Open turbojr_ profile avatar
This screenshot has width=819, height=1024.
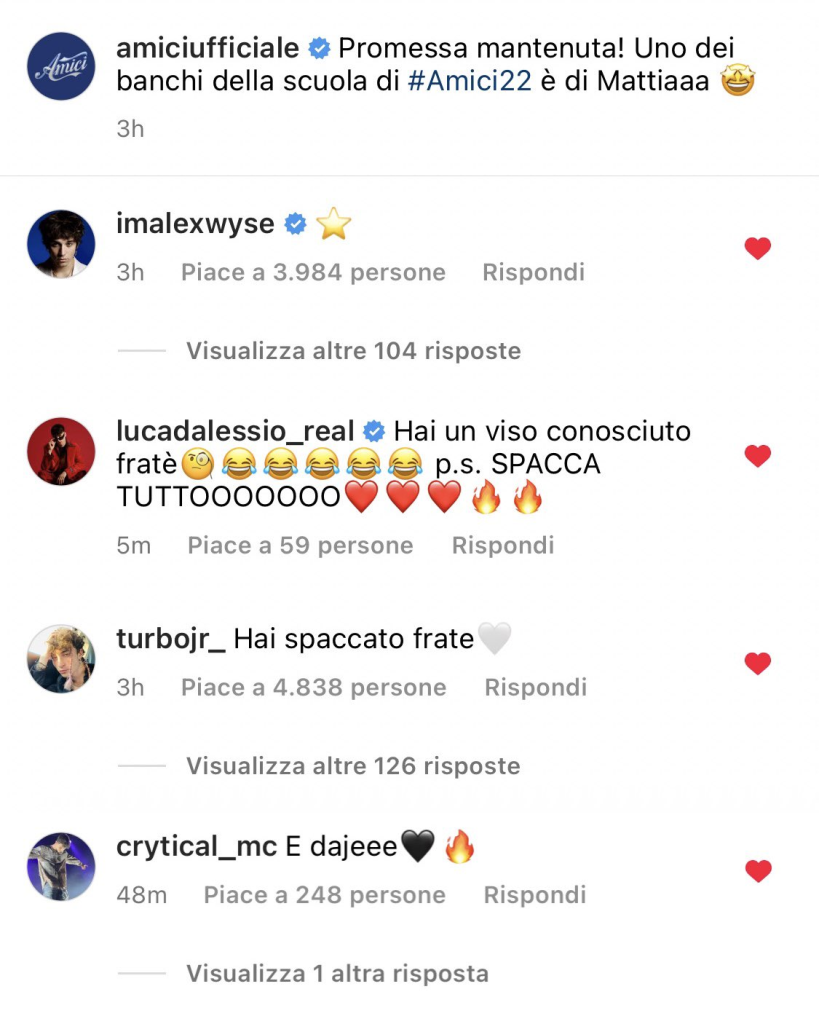pos(61,658)
